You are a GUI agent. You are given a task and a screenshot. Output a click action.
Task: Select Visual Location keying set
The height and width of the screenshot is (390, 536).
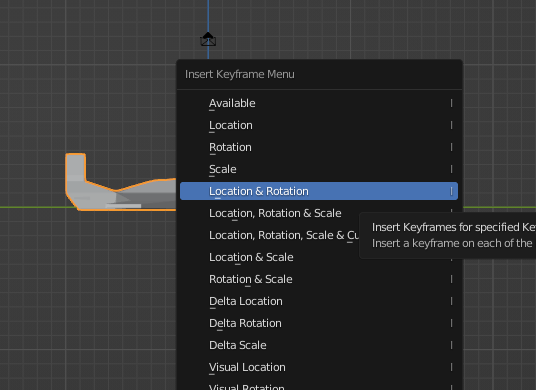(319, 367)
